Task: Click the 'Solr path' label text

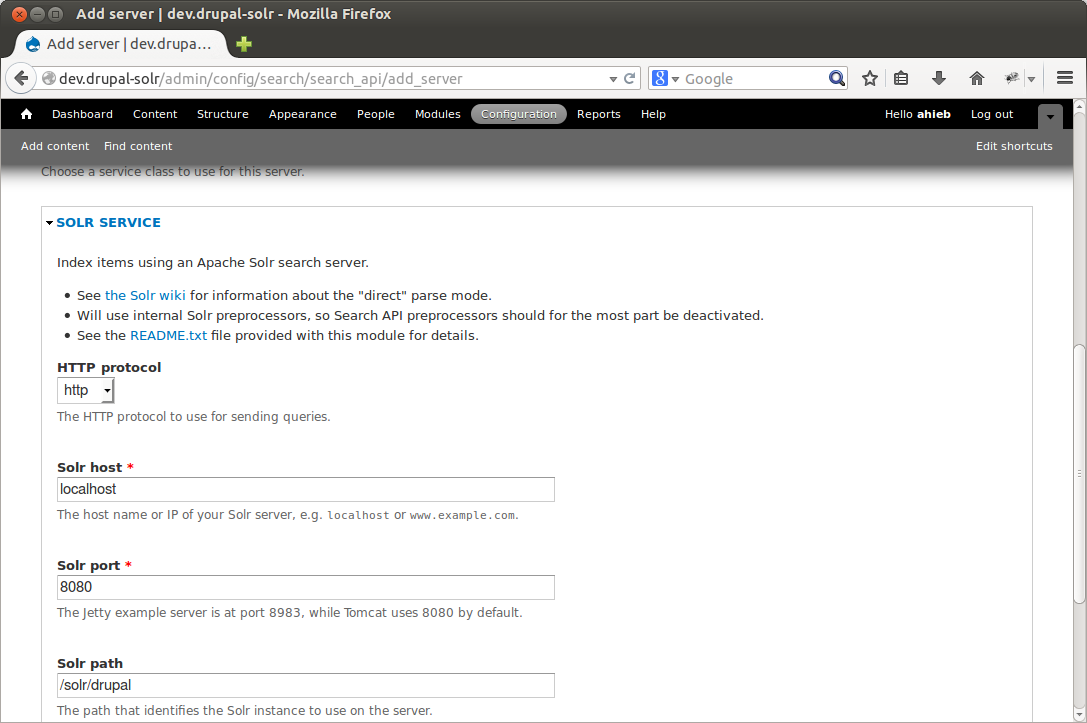Action: [90, 663]
